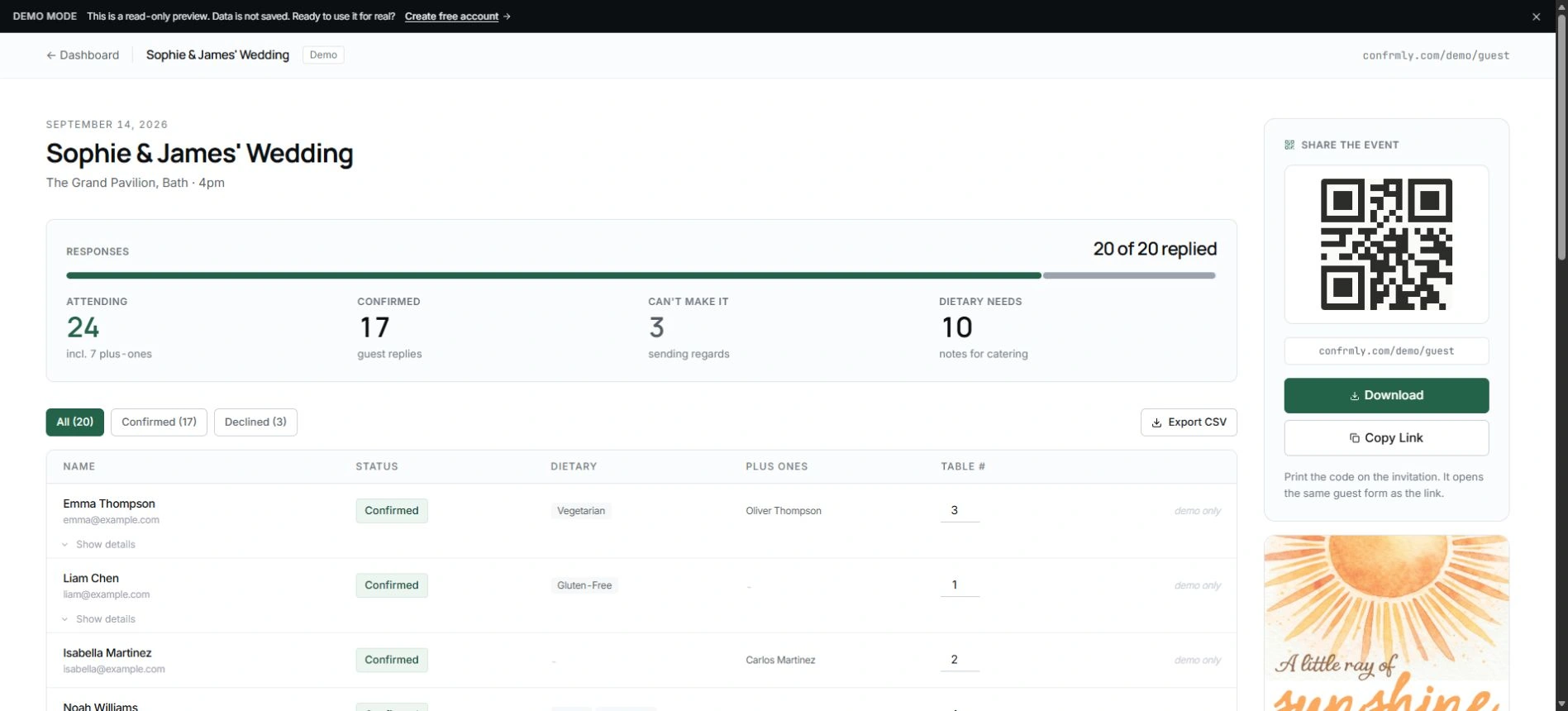Click Emma Thompson's name
The width and height of the screenshot is (1568, 711).
point(109,503)
